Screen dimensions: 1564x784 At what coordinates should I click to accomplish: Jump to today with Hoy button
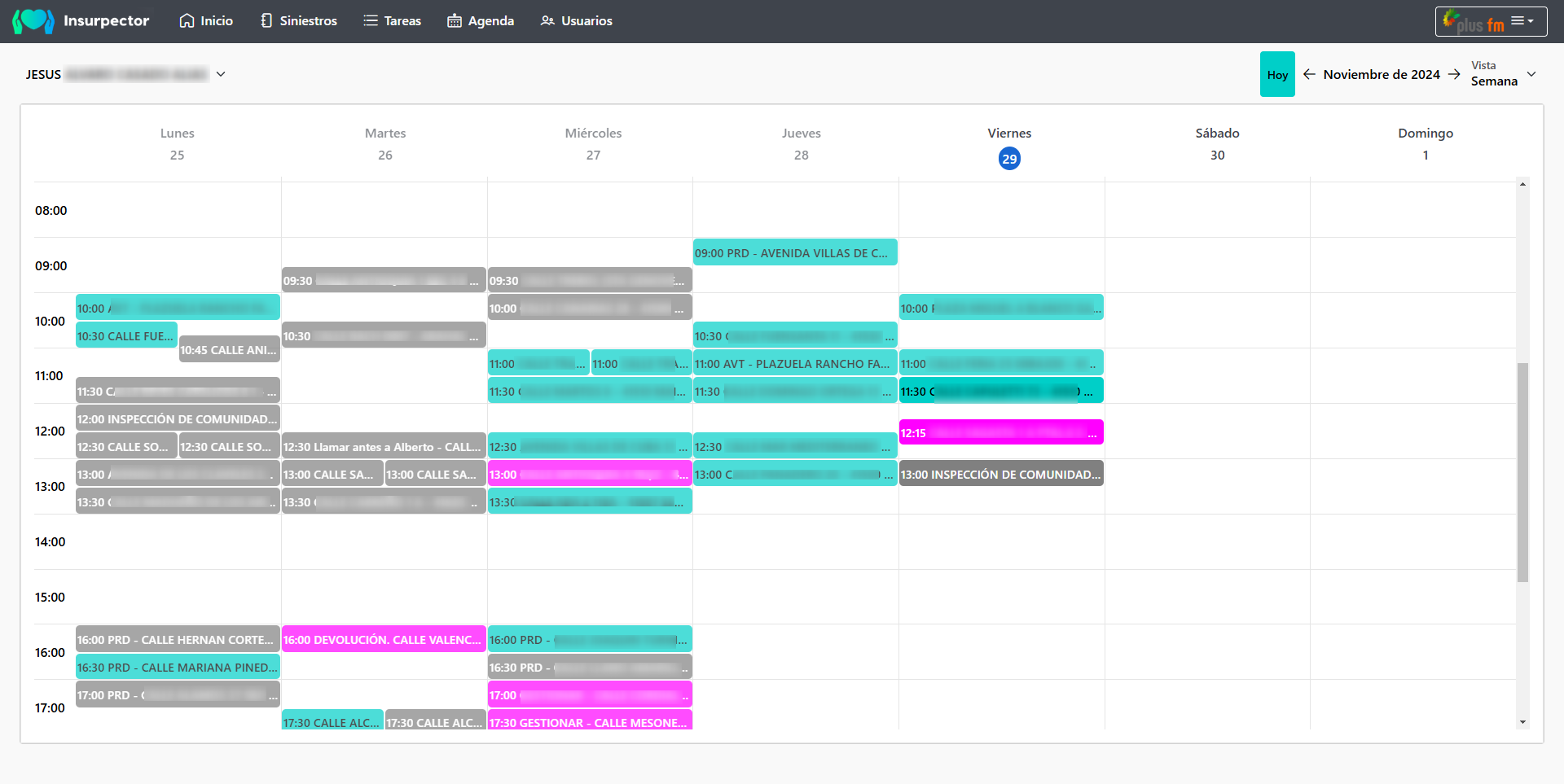(1277, 74)
